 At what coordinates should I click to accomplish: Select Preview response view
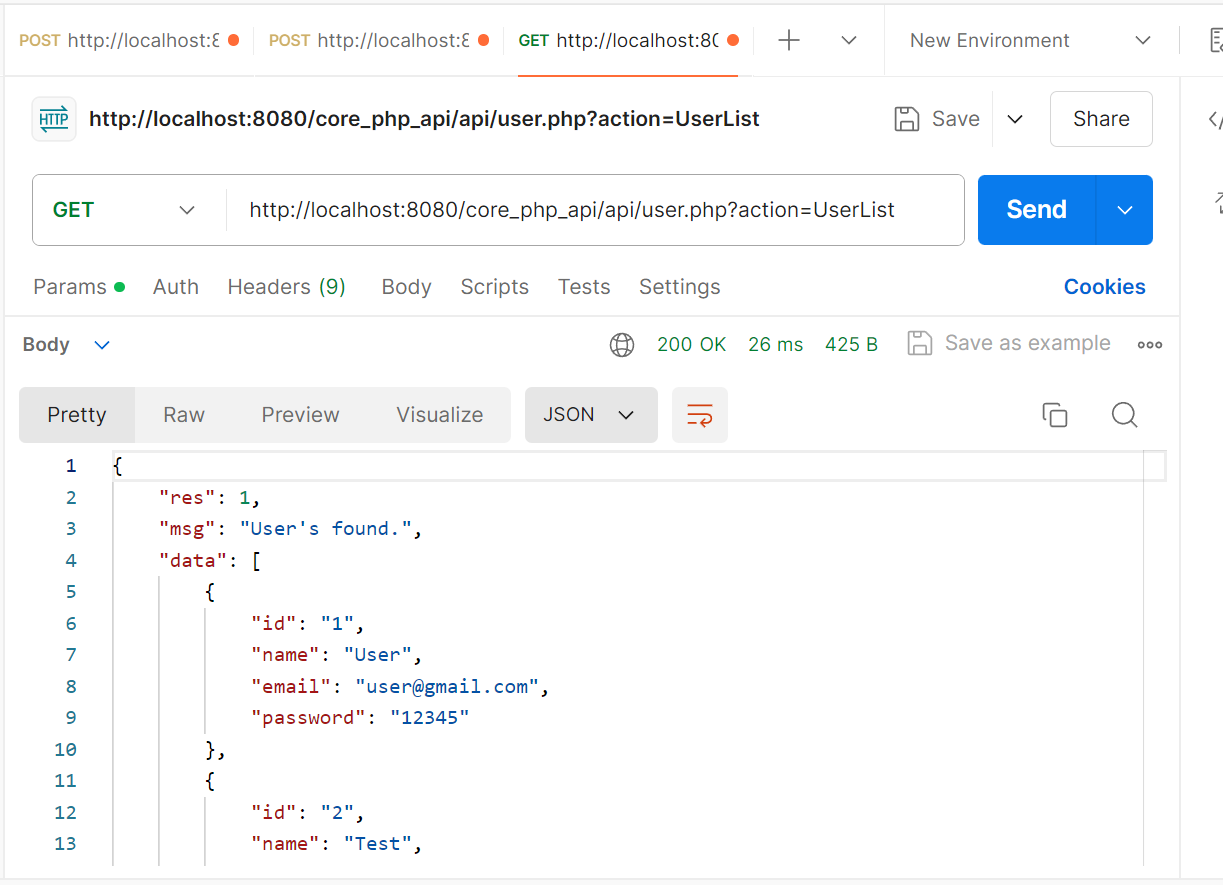tap(301, 415)
